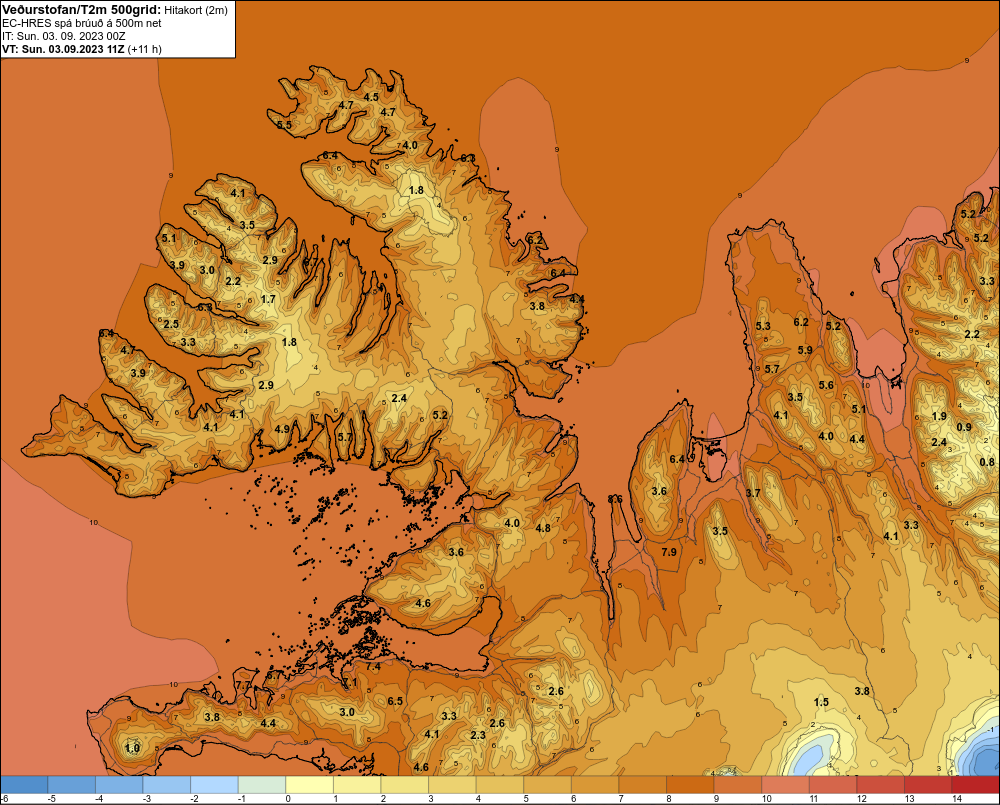Click the 6.5 temperature value on the map
The height and width of the screenshot is (805, 1000).
[x=395, y=701]
